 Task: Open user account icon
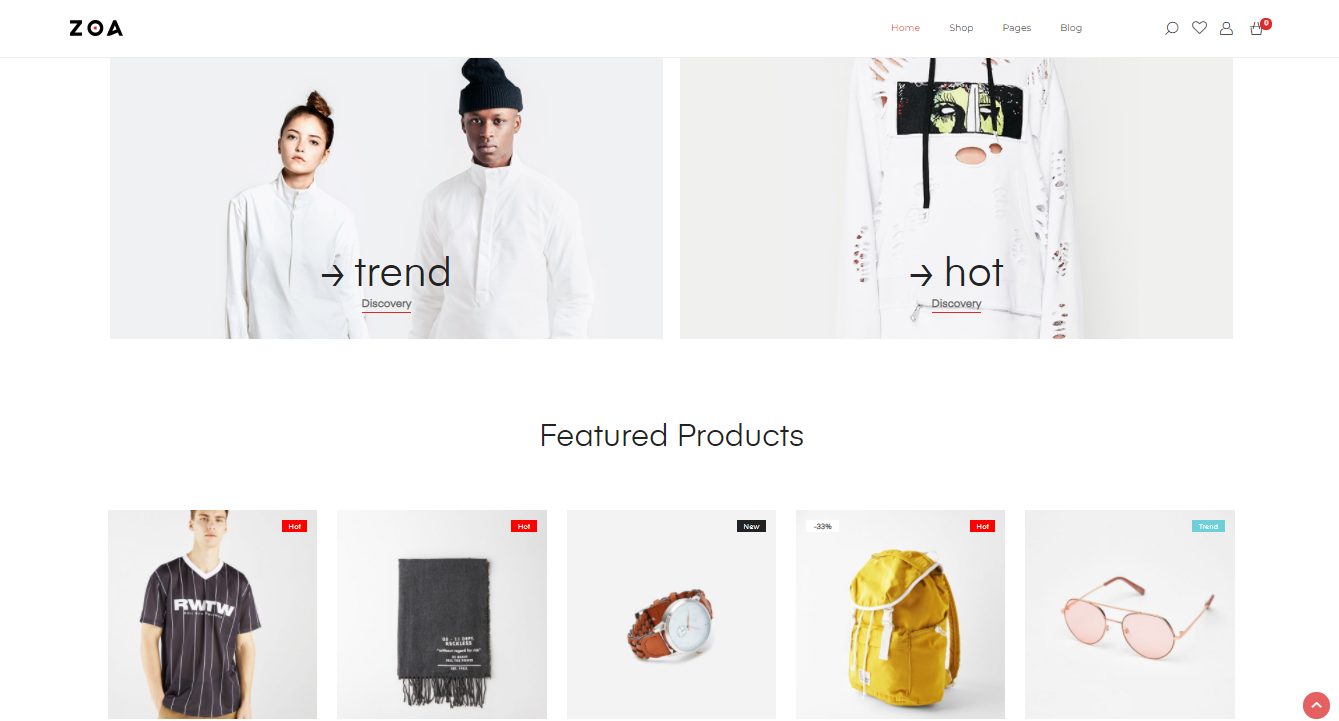pyautogui.click(x=1226, y=28)
